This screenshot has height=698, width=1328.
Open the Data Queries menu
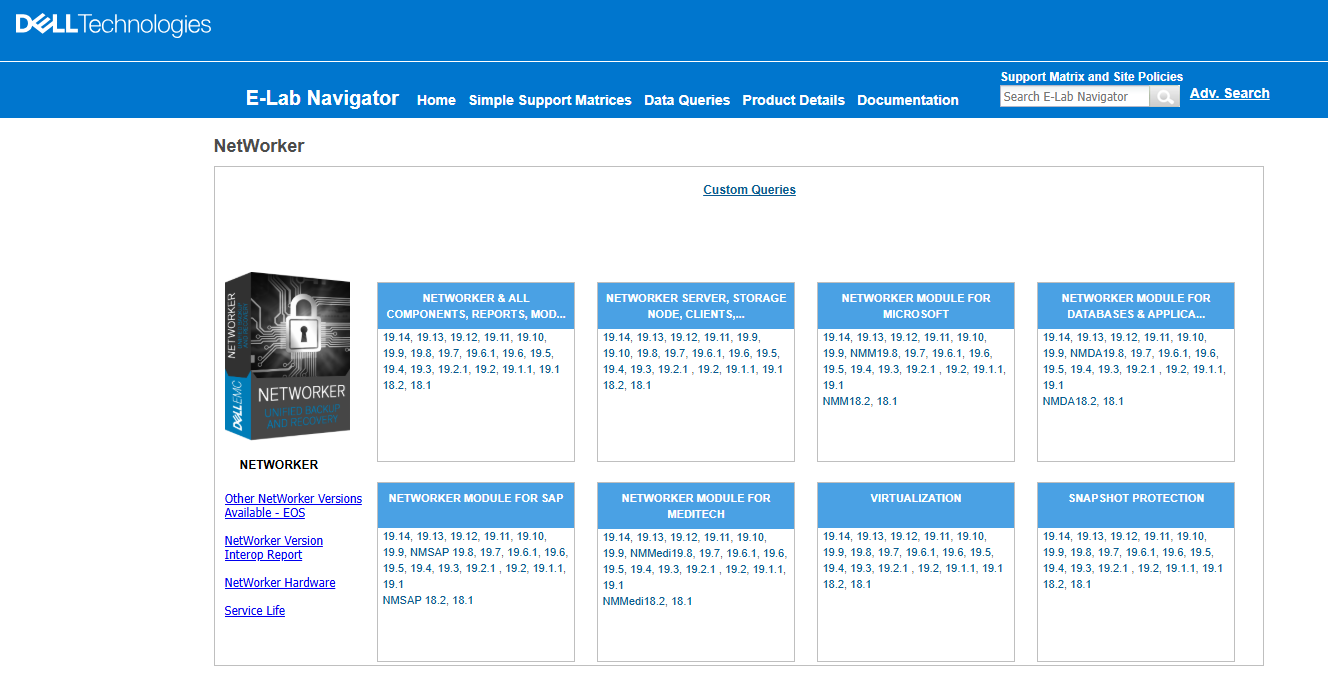tap(687, 100)
